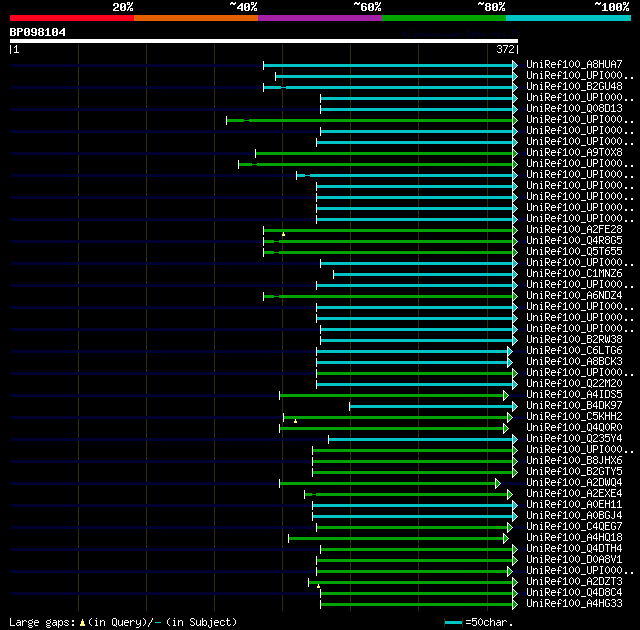Click the cyan alignment bar of UniRef100_B4DK97

tap(431, 407)
